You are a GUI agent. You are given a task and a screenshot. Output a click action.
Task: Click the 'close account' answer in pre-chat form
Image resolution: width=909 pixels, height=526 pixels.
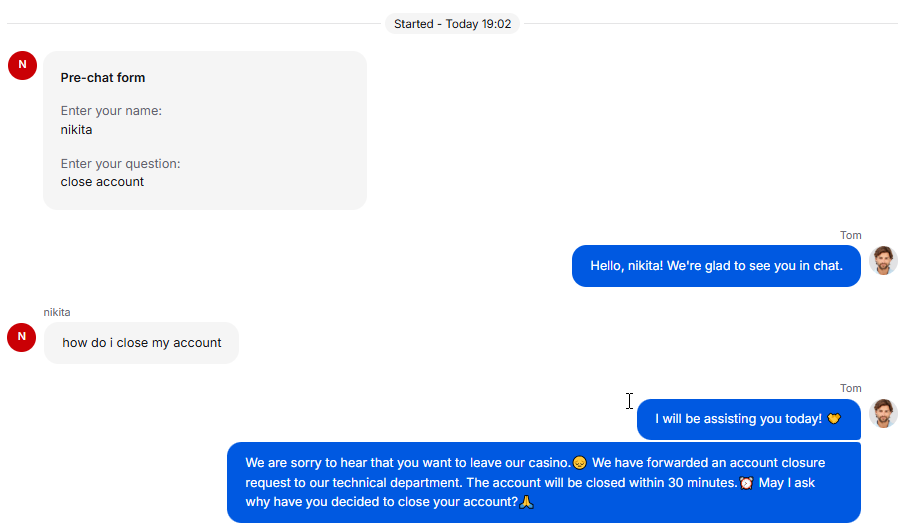tap(102, 182)
